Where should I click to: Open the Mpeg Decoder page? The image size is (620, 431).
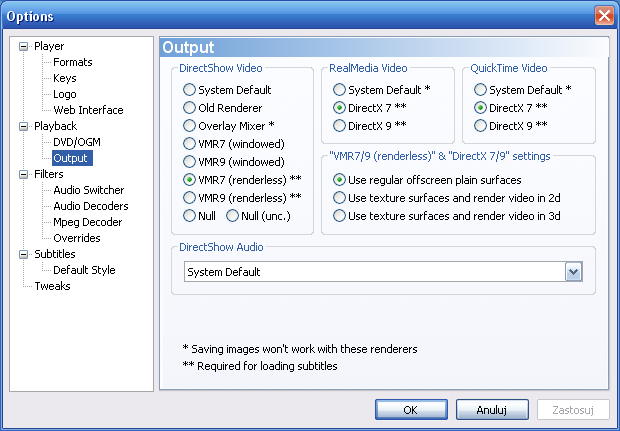point(87,222)
